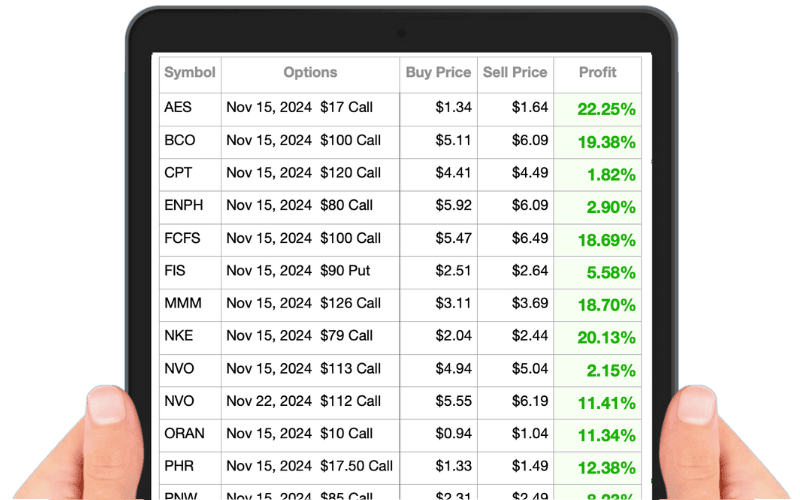Image resolution: width=800 pixels, height=500 pixels.
Task: Select the PHR $17.50 Call option
Action: (x=309, y=466)
